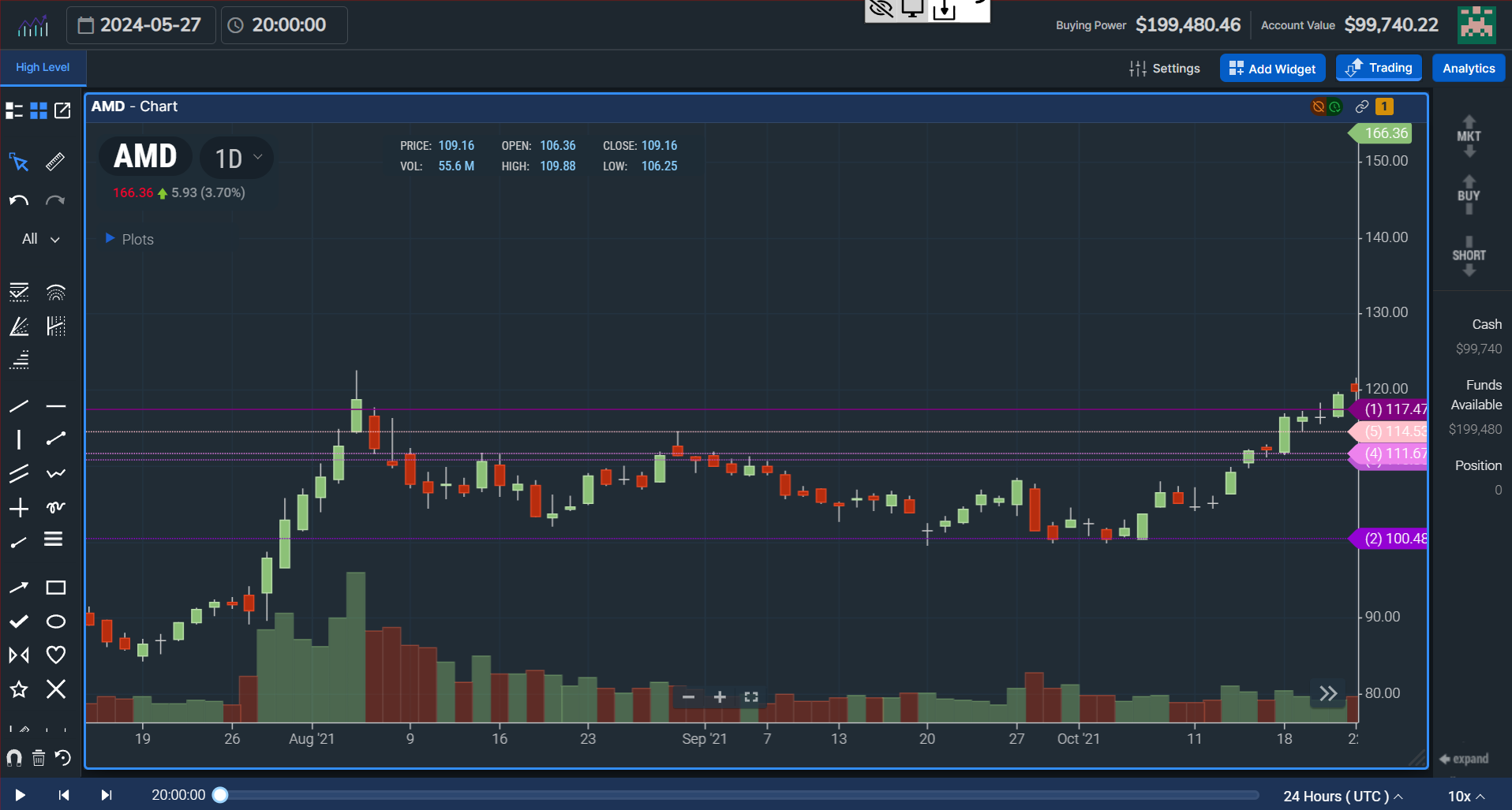Open the 1D timeframe dropdown

(x=236, y=158)
